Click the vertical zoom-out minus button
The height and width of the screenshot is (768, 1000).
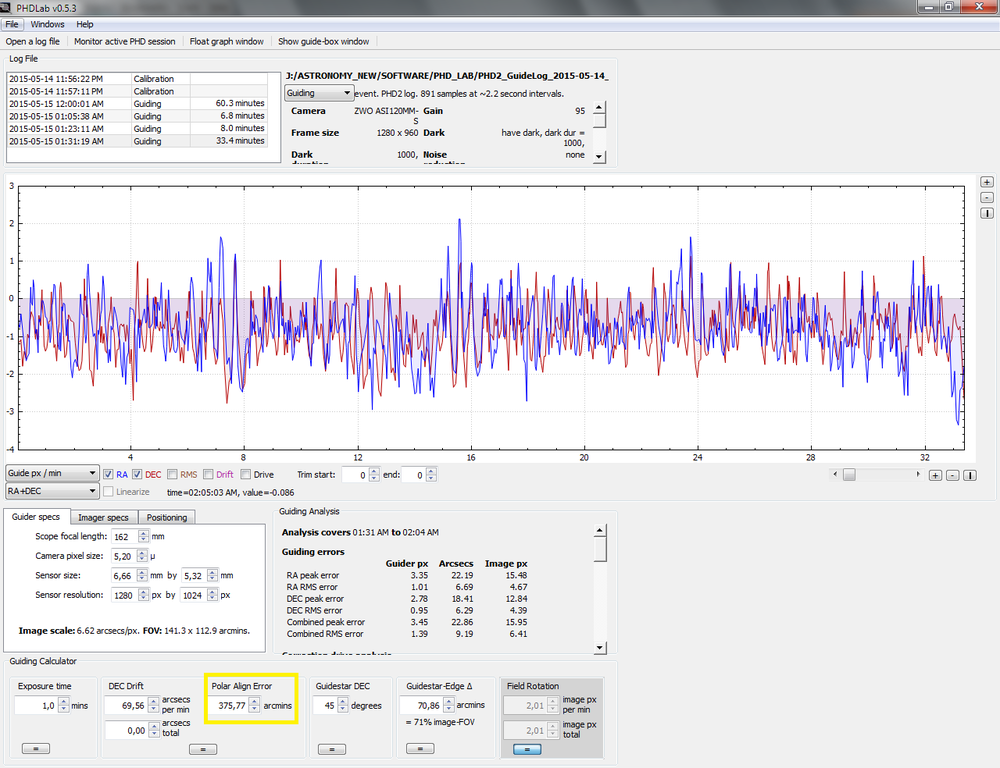[x=987, y=197]
